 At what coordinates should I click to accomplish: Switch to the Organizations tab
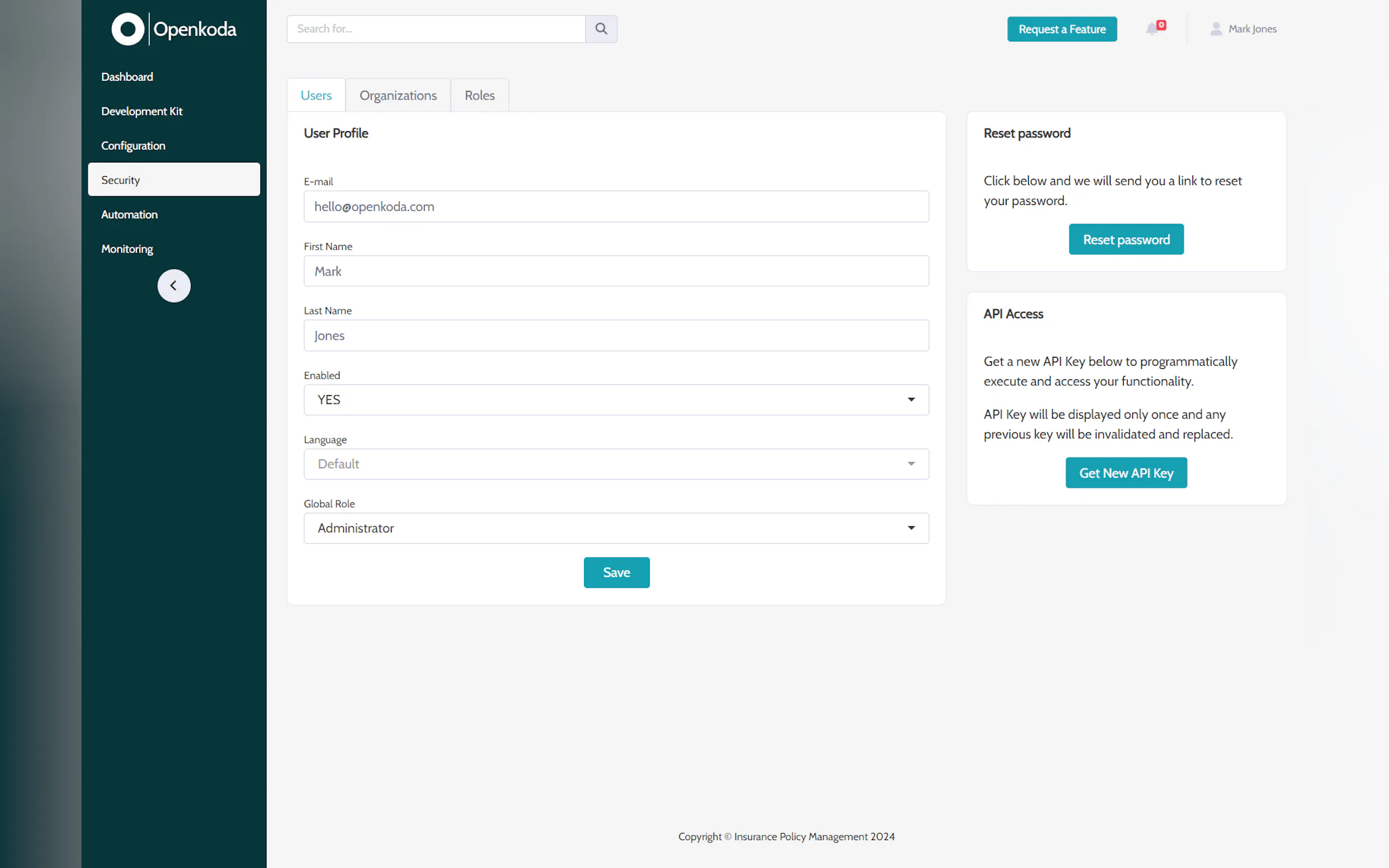[x=398, y=95]
